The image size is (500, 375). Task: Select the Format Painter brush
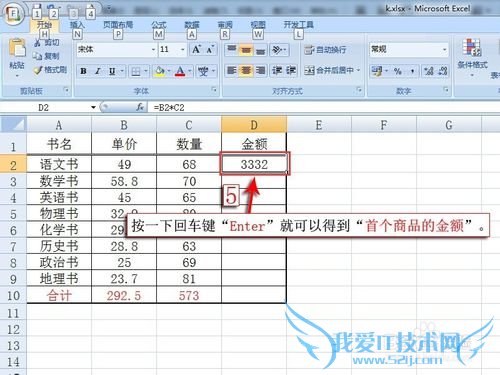[x=38, y=70]
